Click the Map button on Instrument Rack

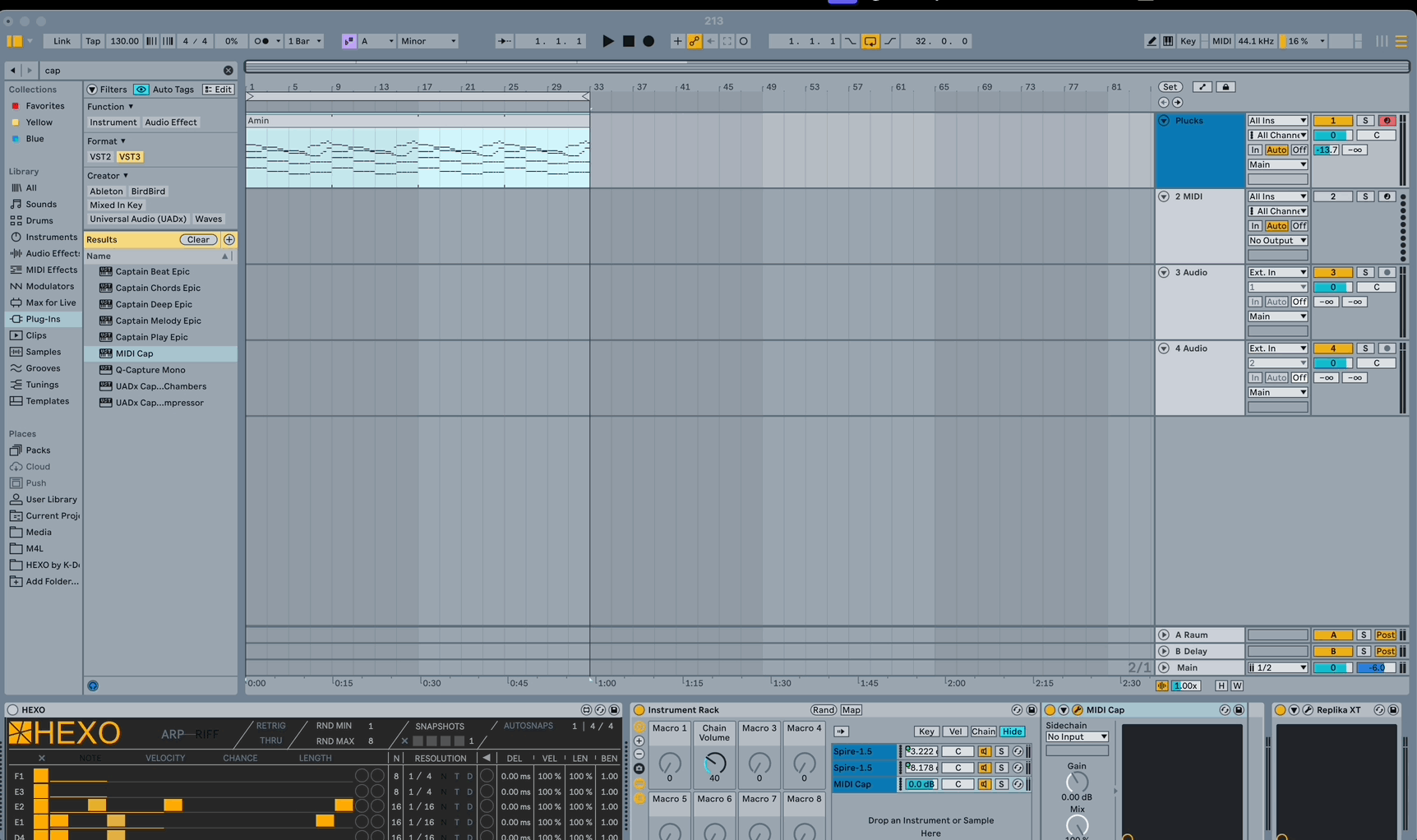click(851, 710)
